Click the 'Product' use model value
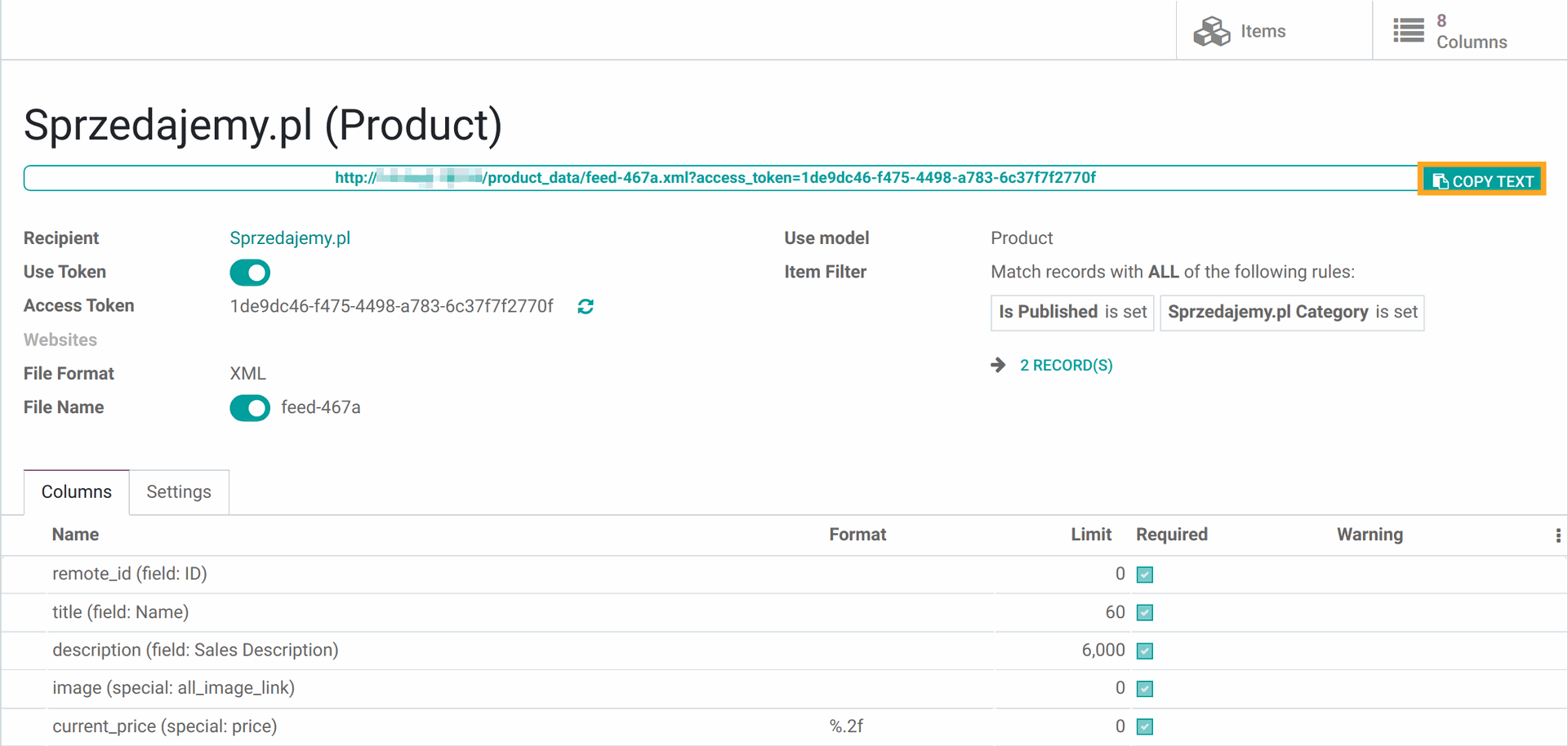Image resolution: width=1568 pixels, height=746 pixels. click(x=1022, y=238)
